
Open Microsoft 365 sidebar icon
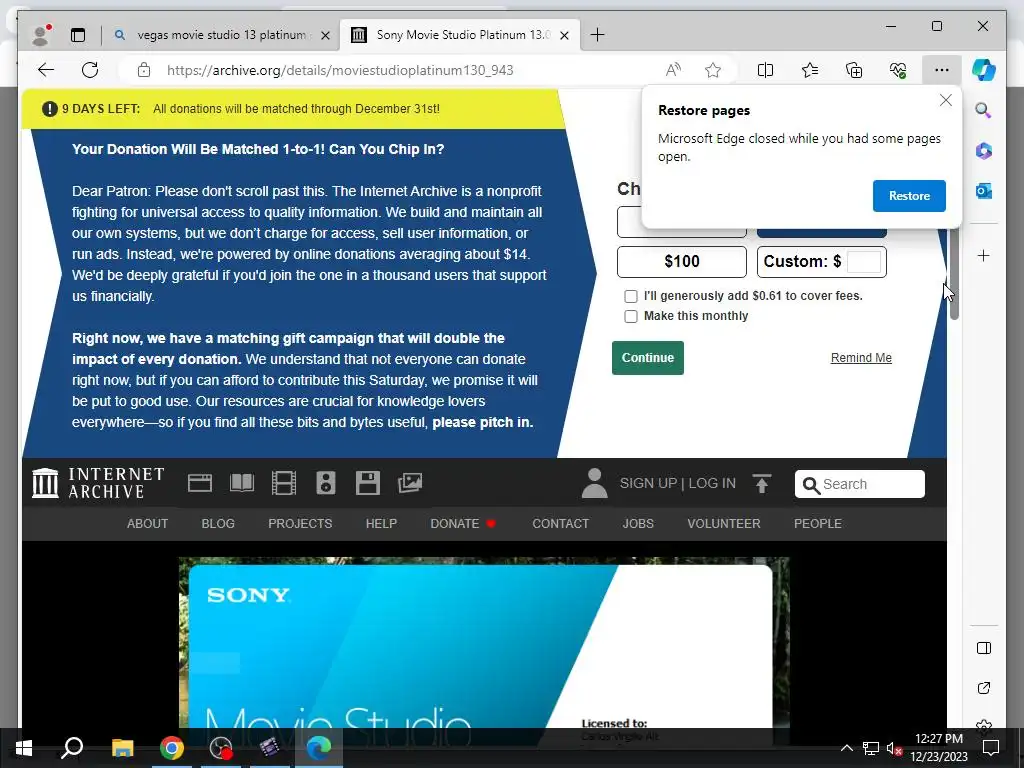pyautogui.click(x=984, y=151)
